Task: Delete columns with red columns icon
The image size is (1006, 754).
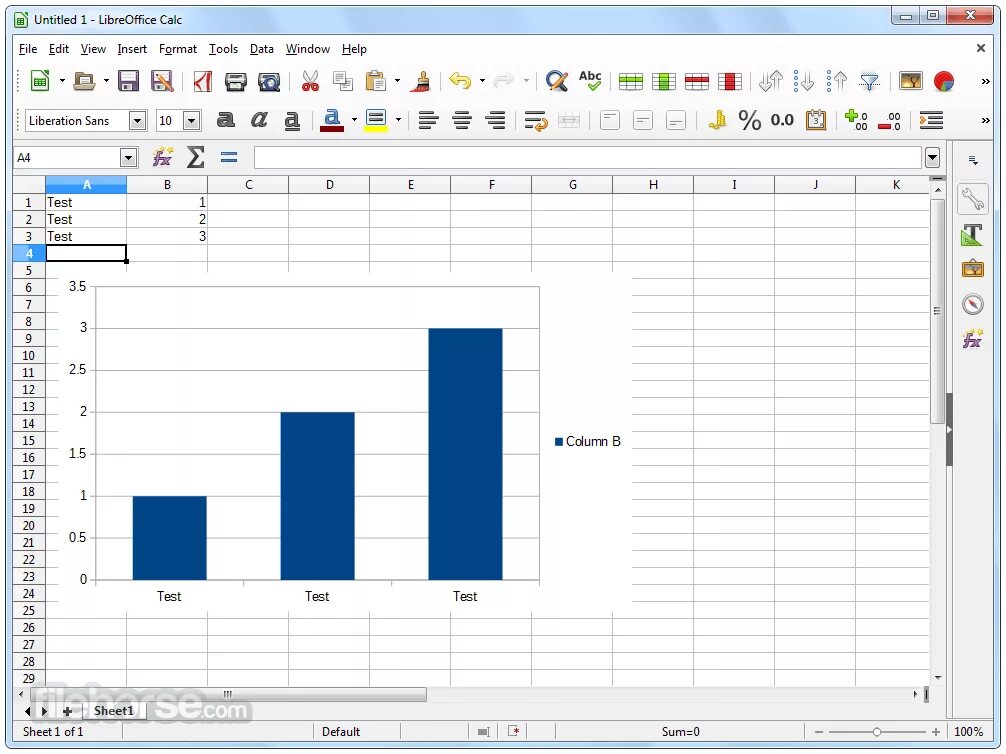Action: click(729, 81)
